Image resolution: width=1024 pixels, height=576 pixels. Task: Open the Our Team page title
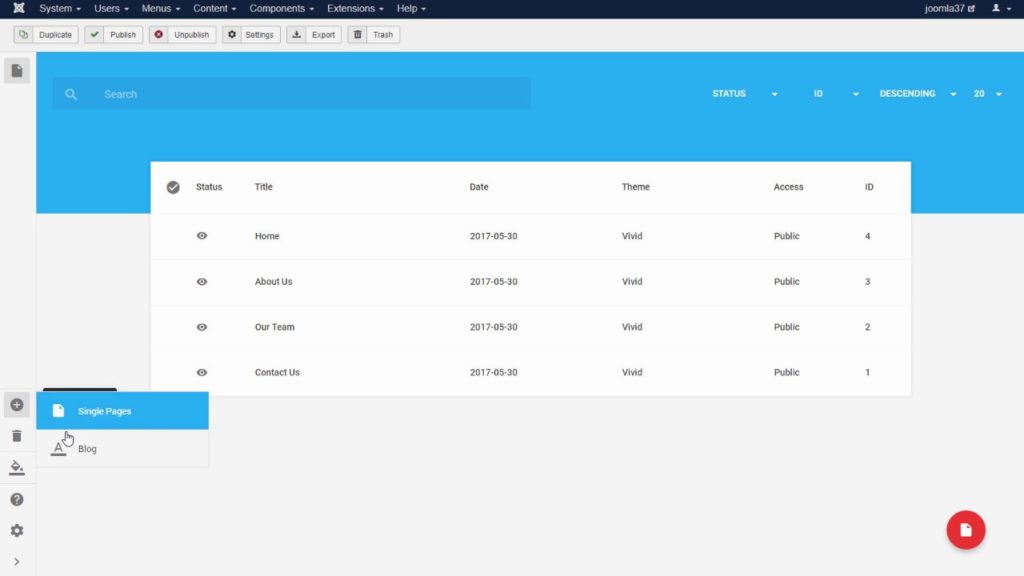point(274,327)
